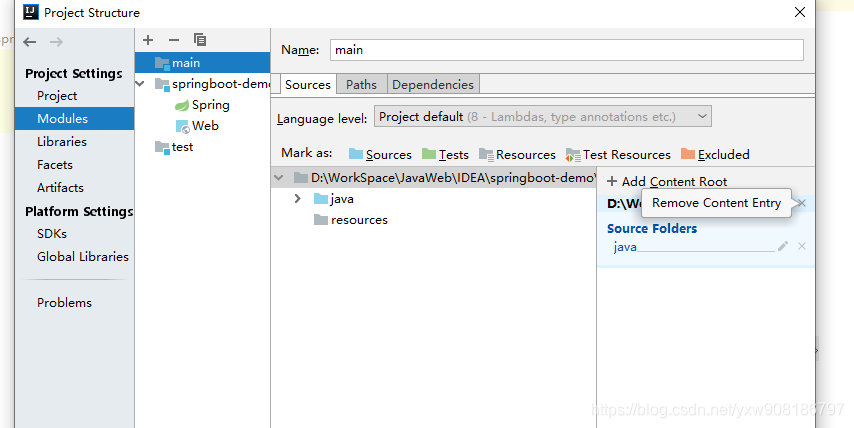Switch to the Dependencies tab
854x428 pixels.
click(x=433, y=84)
